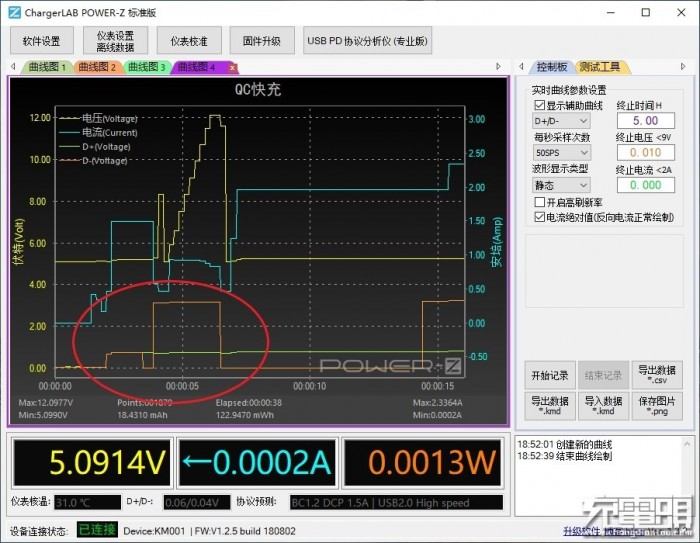Click 开始记录 start recording button
Image resolution: width=700 pixels, height=543 pixels.
[x=550, y=375]
